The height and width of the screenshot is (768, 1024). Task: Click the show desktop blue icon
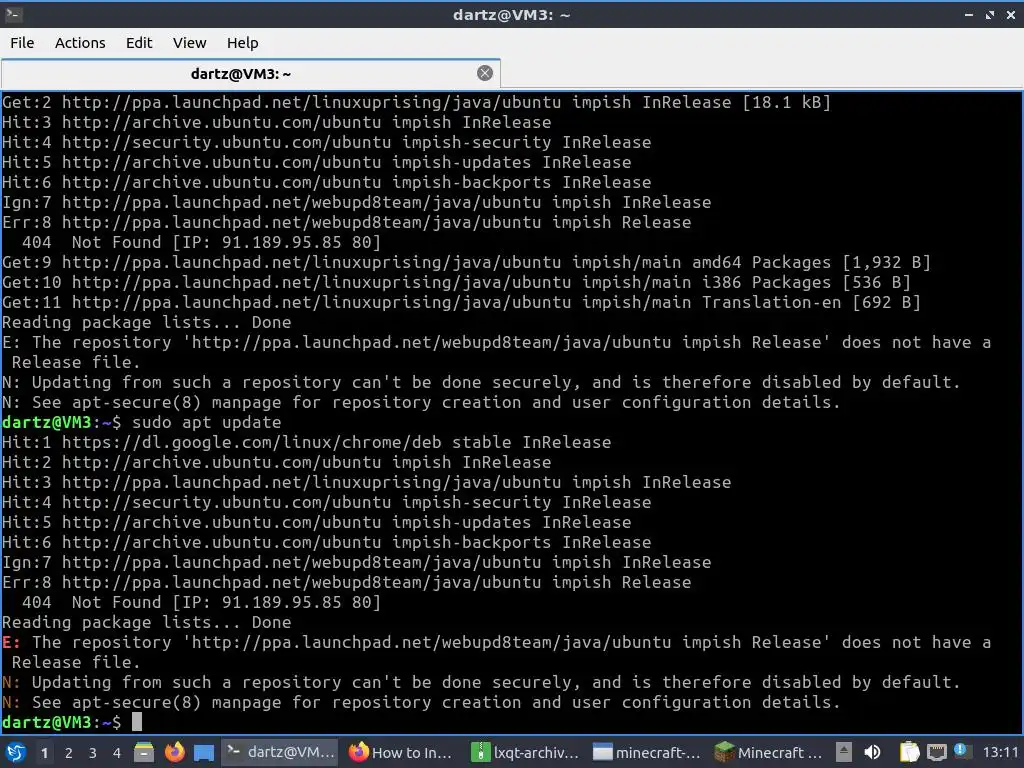click(204, 753)
